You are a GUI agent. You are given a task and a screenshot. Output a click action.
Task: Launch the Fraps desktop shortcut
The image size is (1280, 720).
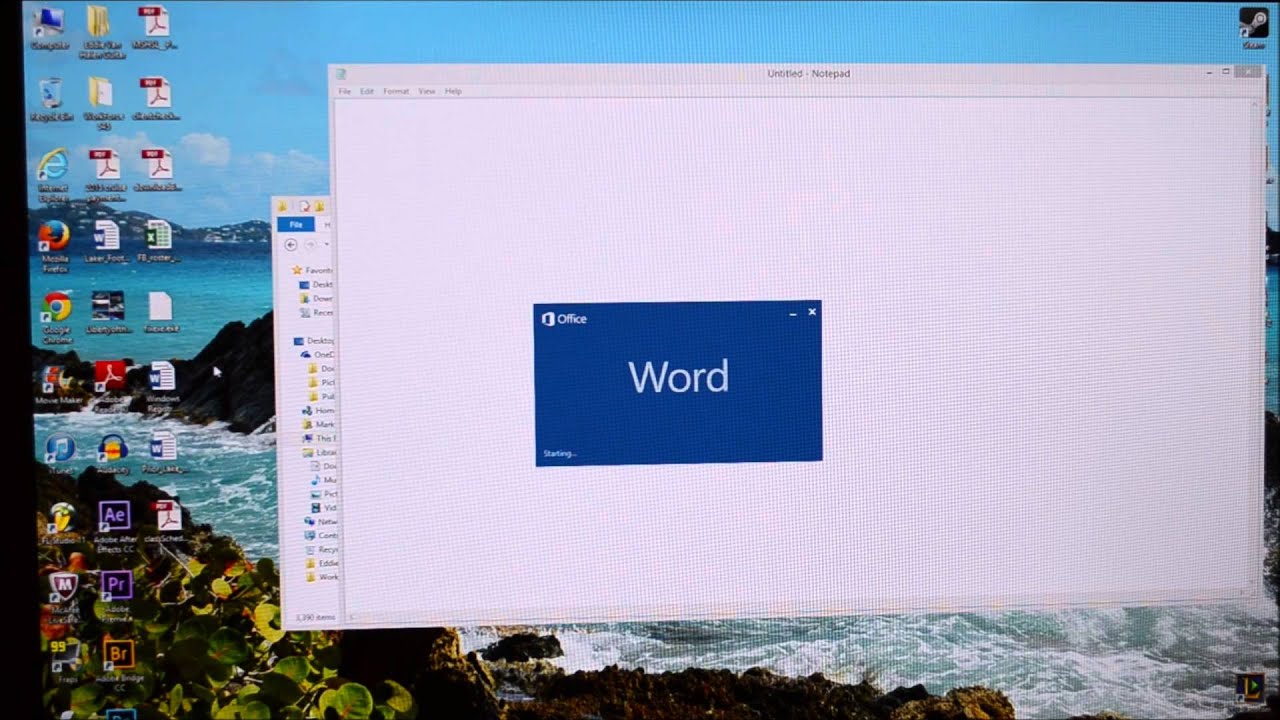point(65,660)
